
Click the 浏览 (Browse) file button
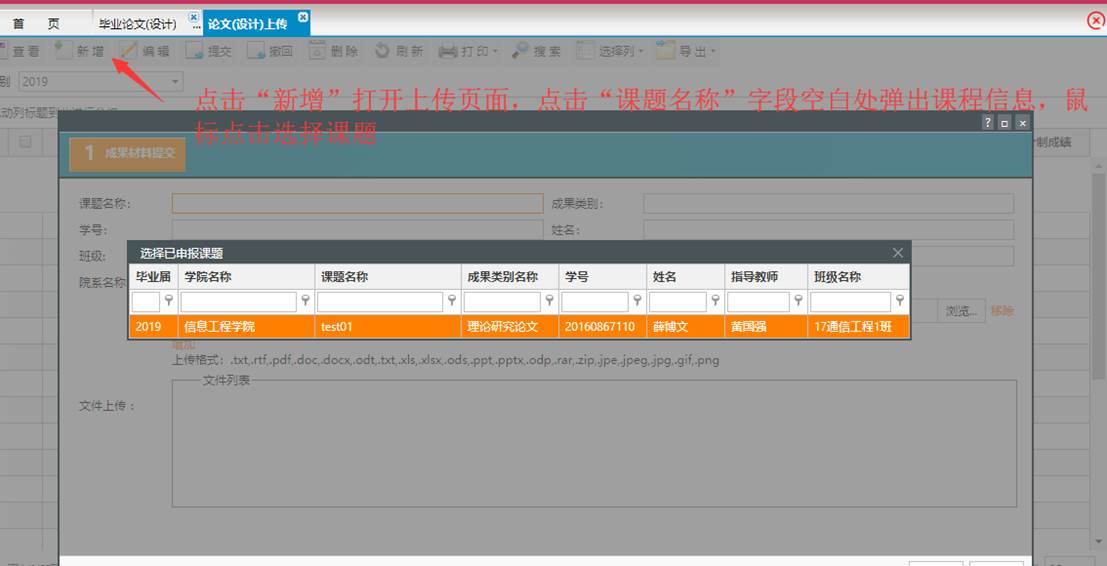pyautogui.click(x=961, y=311)
